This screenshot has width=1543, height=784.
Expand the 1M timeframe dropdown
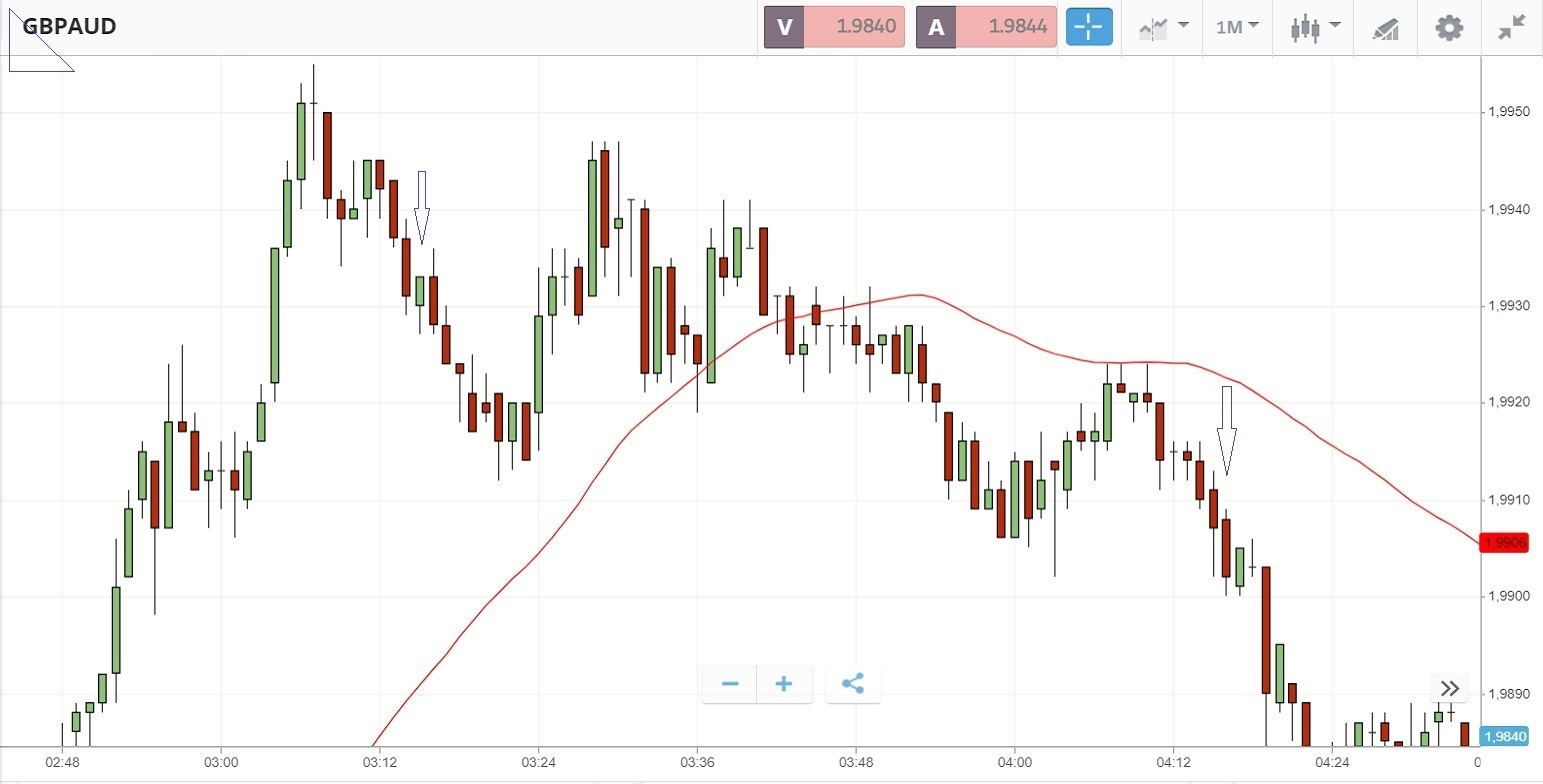coord(1237,27)
